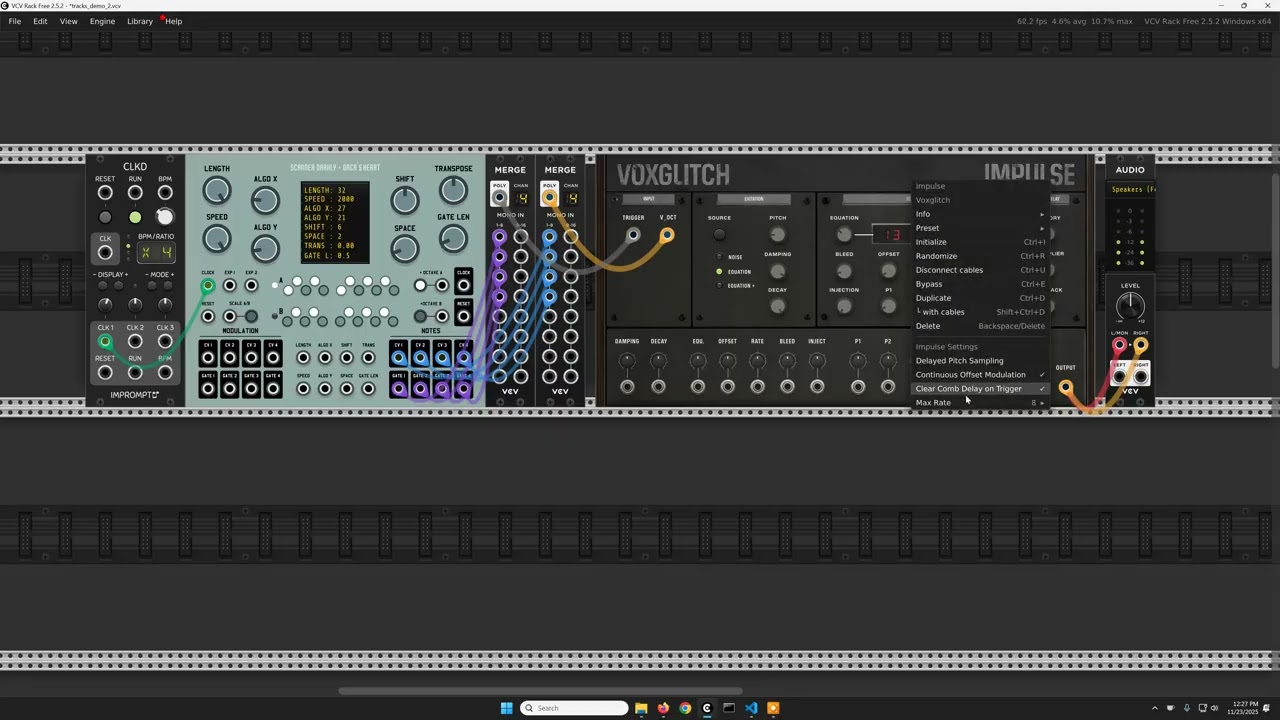
Task: Click the Audio LEVEL knob
Action: point(1130,307)
